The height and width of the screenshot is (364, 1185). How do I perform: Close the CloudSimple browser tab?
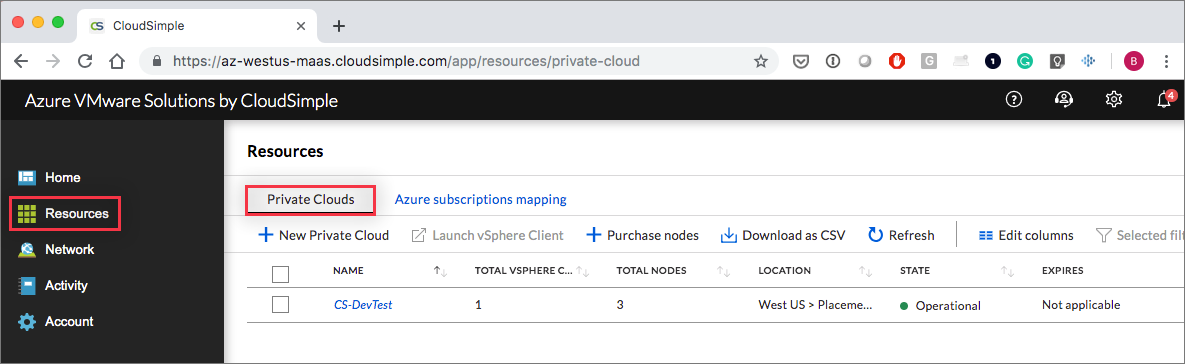tap(301, 26)
